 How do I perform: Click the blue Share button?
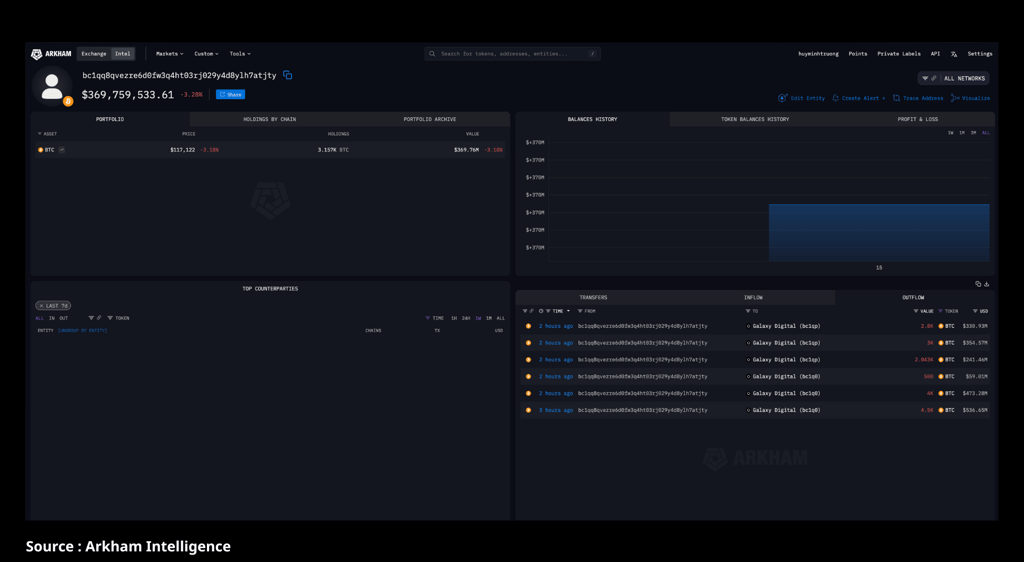point(231,95)
